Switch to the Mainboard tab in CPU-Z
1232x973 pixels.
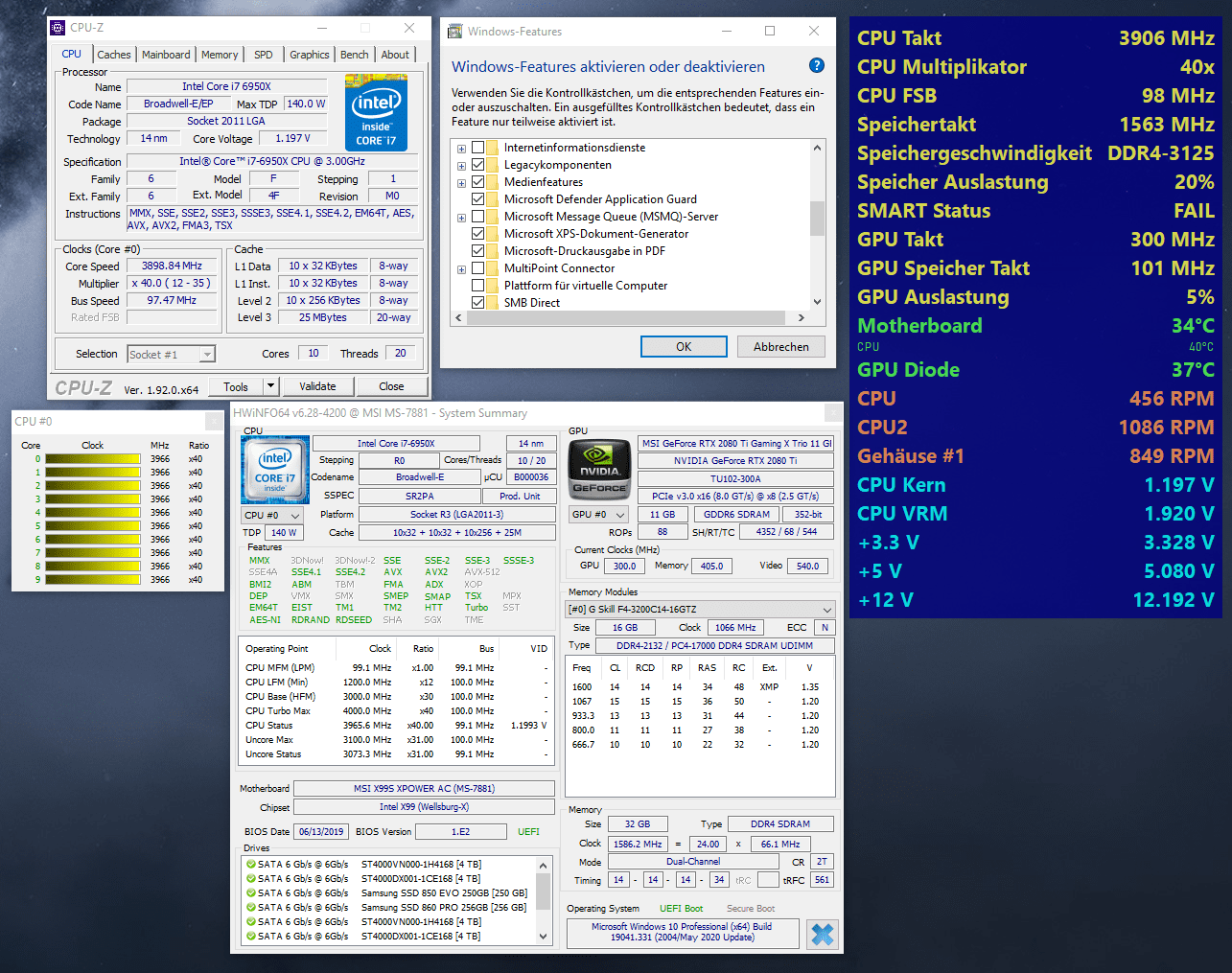[166, 55]
